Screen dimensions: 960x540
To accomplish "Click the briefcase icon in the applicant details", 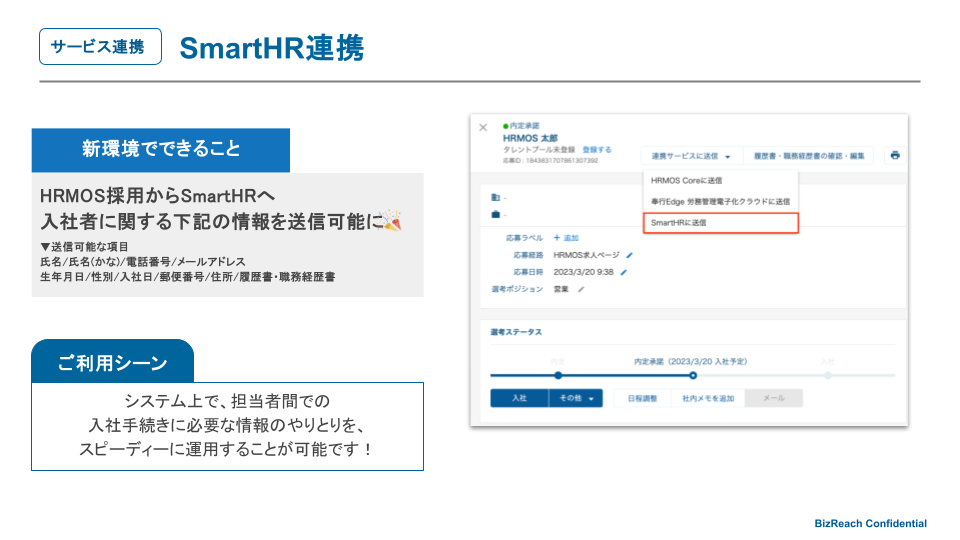I will point(495,214).
